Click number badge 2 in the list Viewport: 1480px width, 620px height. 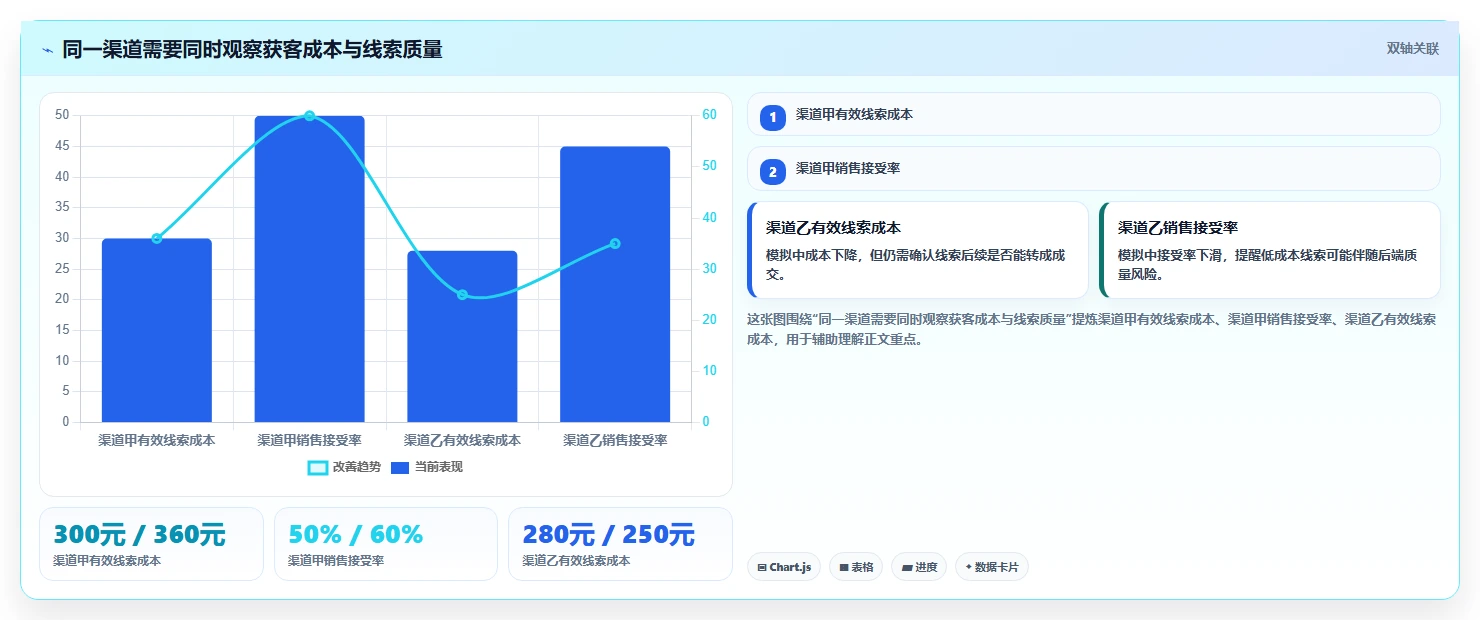[772, 172]
